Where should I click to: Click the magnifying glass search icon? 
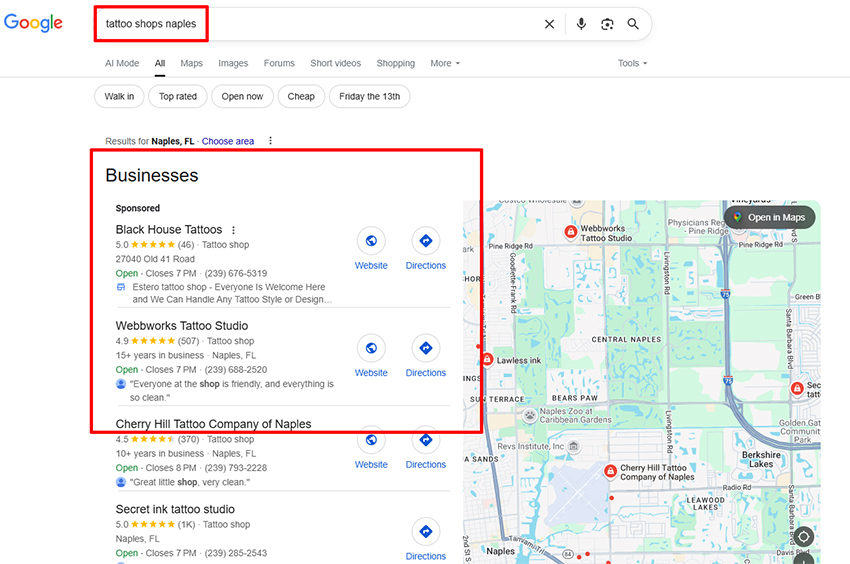pos(633,24)
